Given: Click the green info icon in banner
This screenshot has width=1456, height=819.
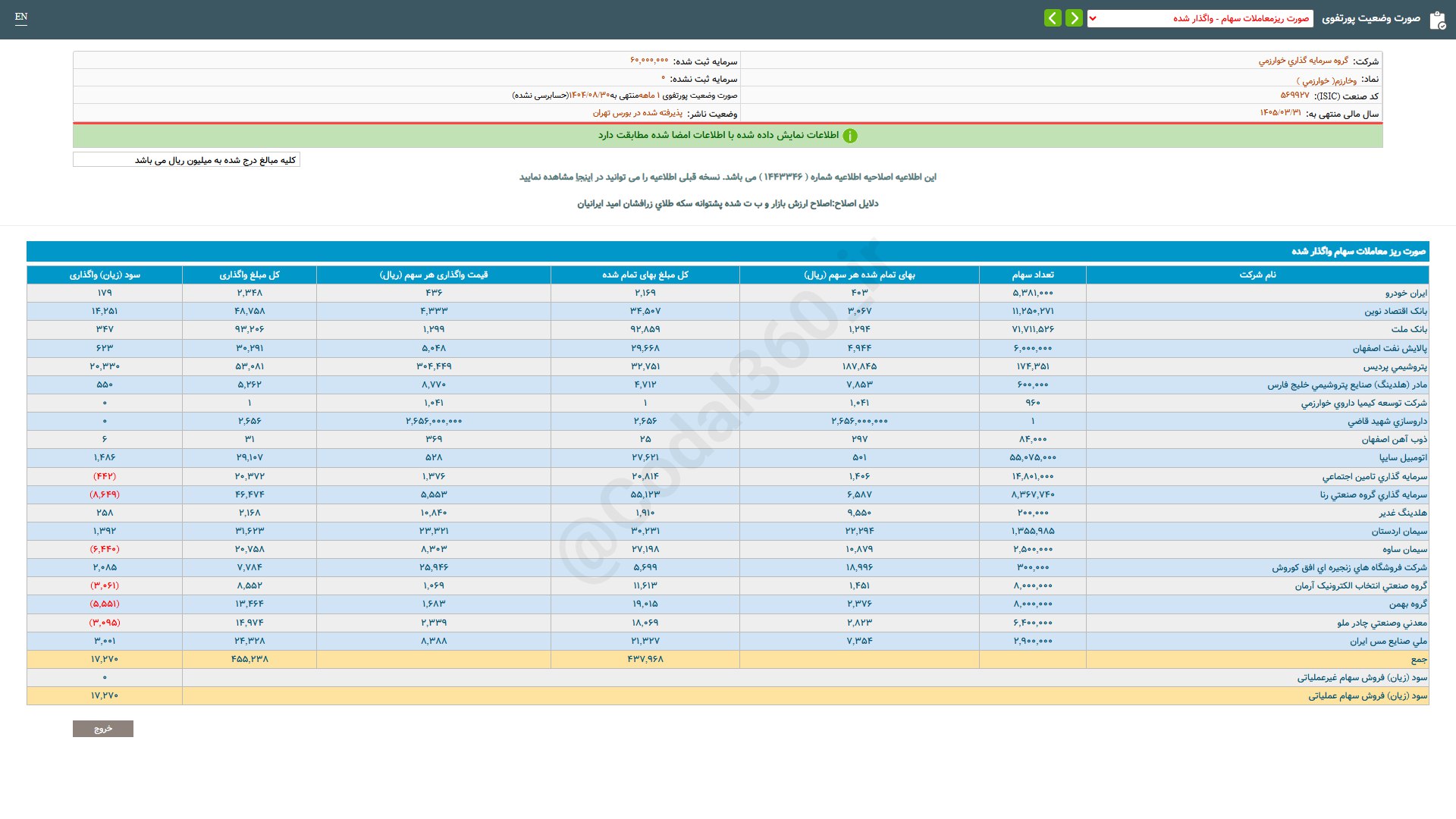Looking at the screenshot, I should point(850,136).
